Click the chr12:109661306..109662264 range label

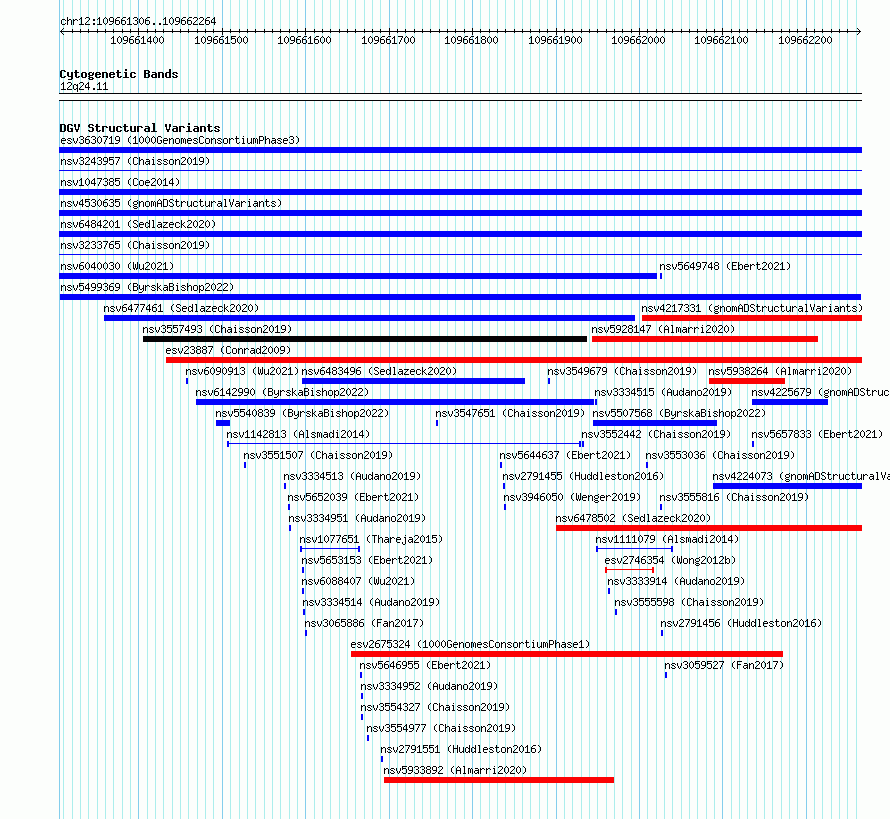pyautogui.click(x=138, y=21)
